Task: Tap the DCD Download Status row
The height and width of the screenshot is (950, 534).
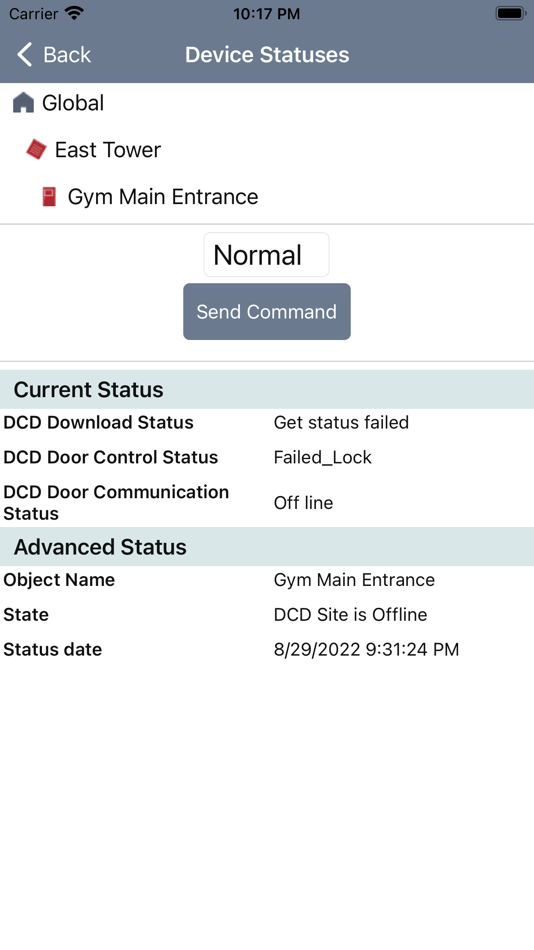Action: (x=267, y=422)
